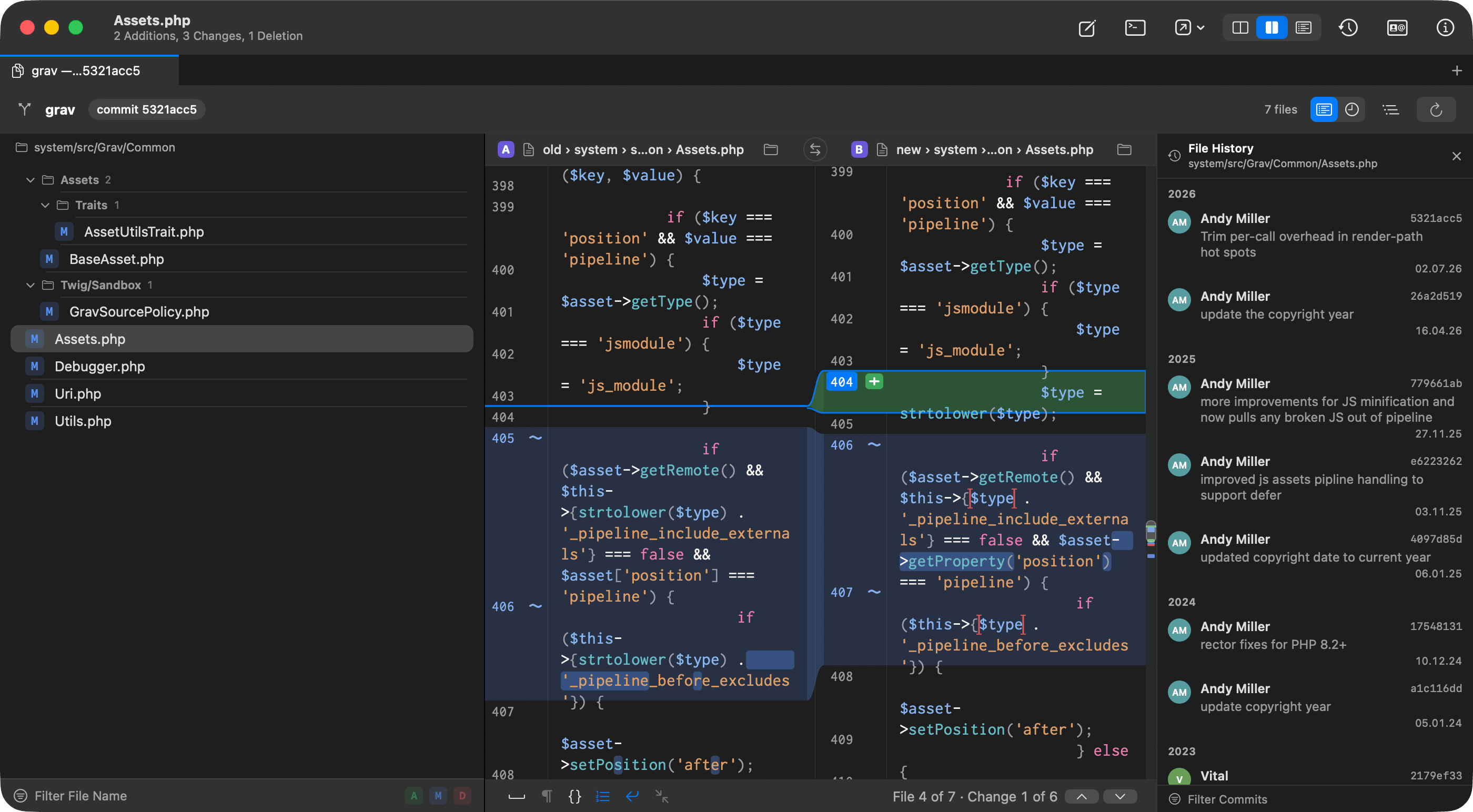Click the commit 5321acc5 badge
This screenshot has width=1473, height=812.
(x=146, y=109)
